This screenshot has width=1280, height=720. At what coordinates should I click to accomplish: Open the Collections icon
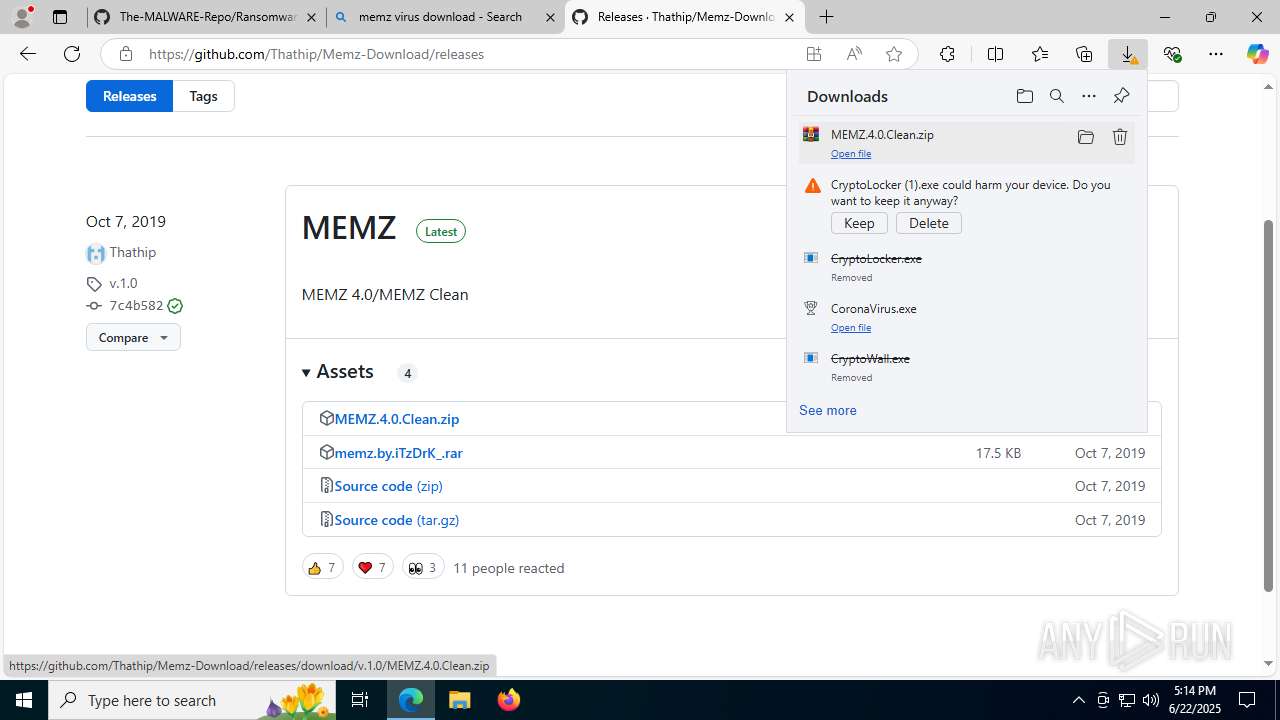tap(1084, 54)
